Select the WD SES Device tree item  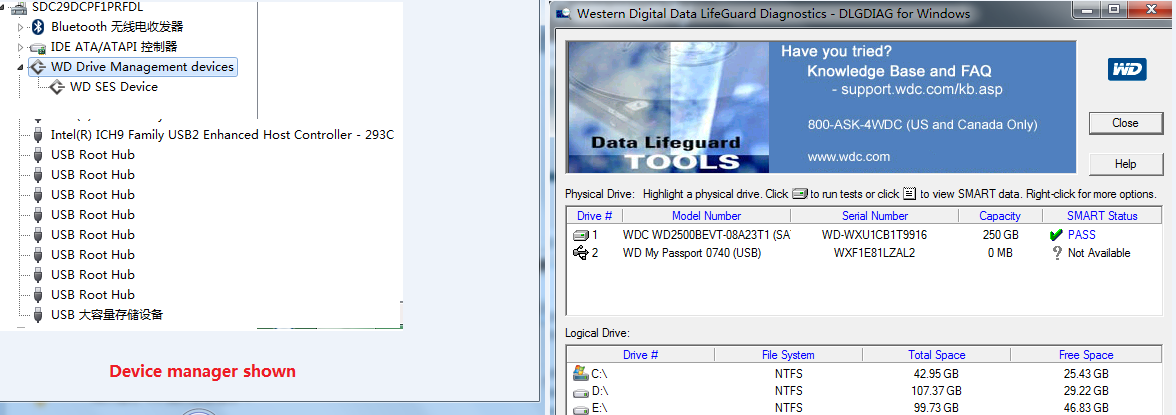point(114,87)
